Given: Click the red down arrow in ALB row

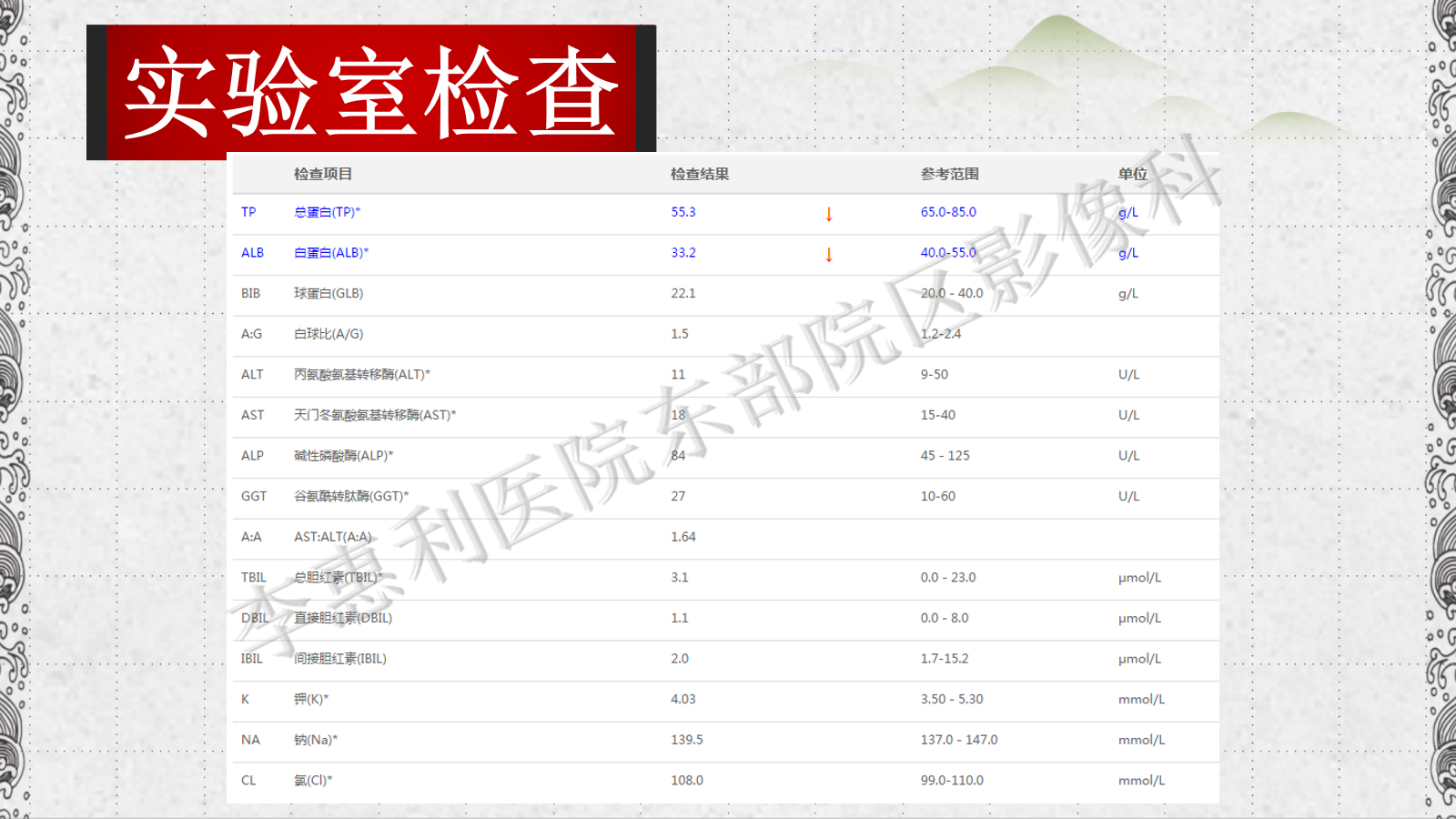Looking at the screenshot, I should pos(829,255).
